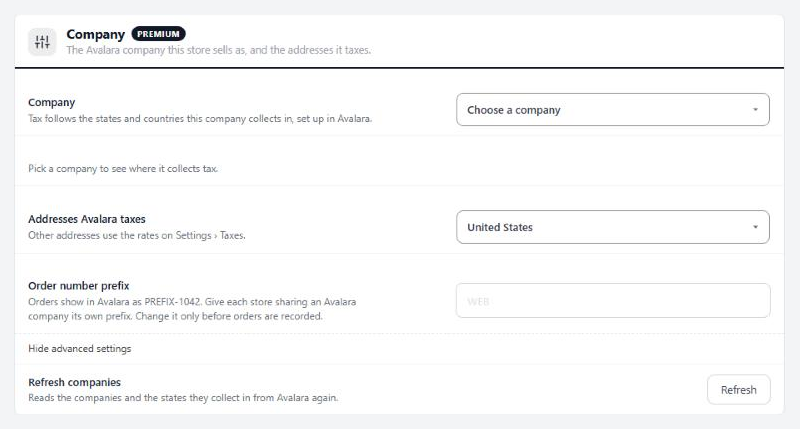Click the Reads the companies description text
800x429 pixels.
183,398
